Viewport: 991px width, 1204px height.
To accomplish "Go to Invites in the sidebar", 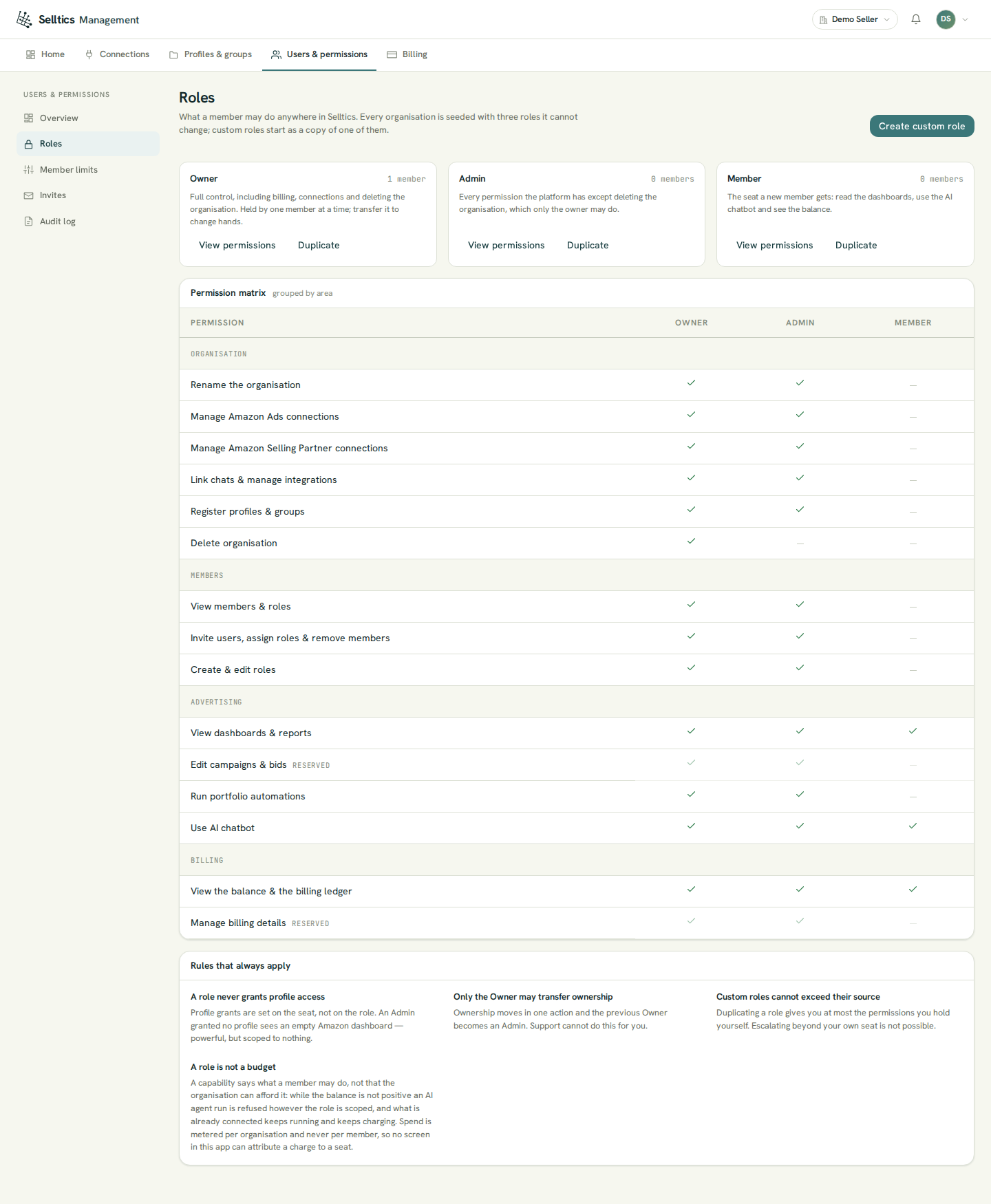I will (x=88, y=195).
